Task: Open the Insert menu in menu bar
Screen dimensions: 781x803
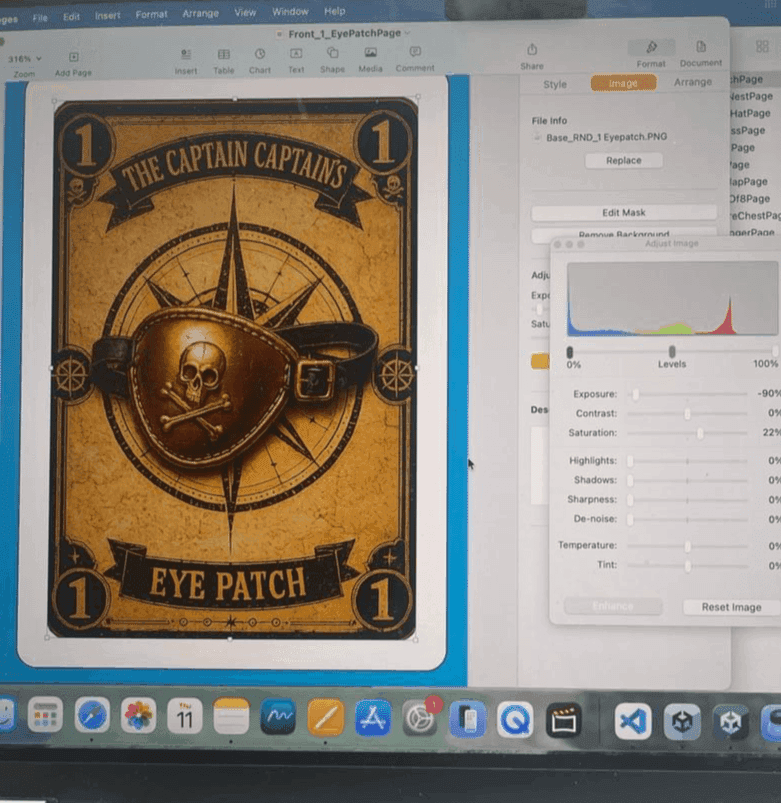Action: tap(108, 15)
